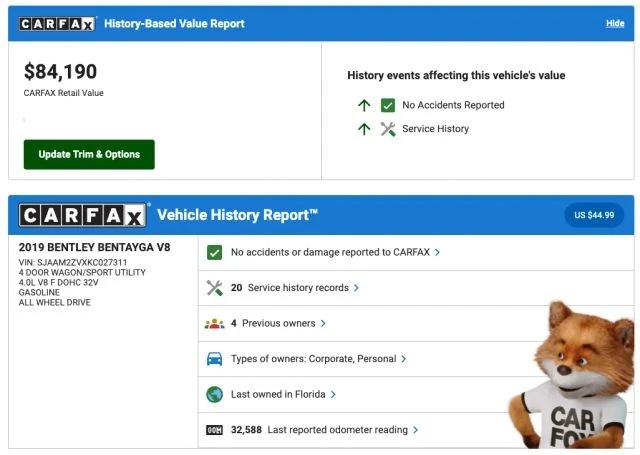Image resolution: width=640 pixels, height=455 pixels.
Task: Click the $84,190 retail value
Action: 60,71
